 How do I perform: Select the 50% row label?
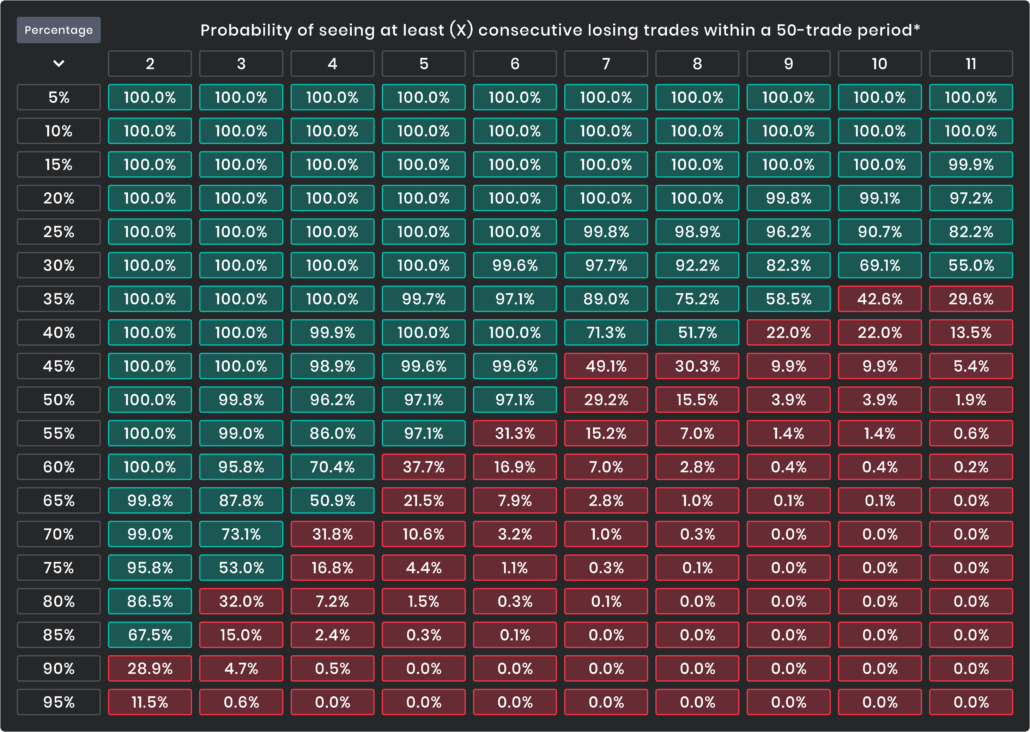(x=58, y=400)
